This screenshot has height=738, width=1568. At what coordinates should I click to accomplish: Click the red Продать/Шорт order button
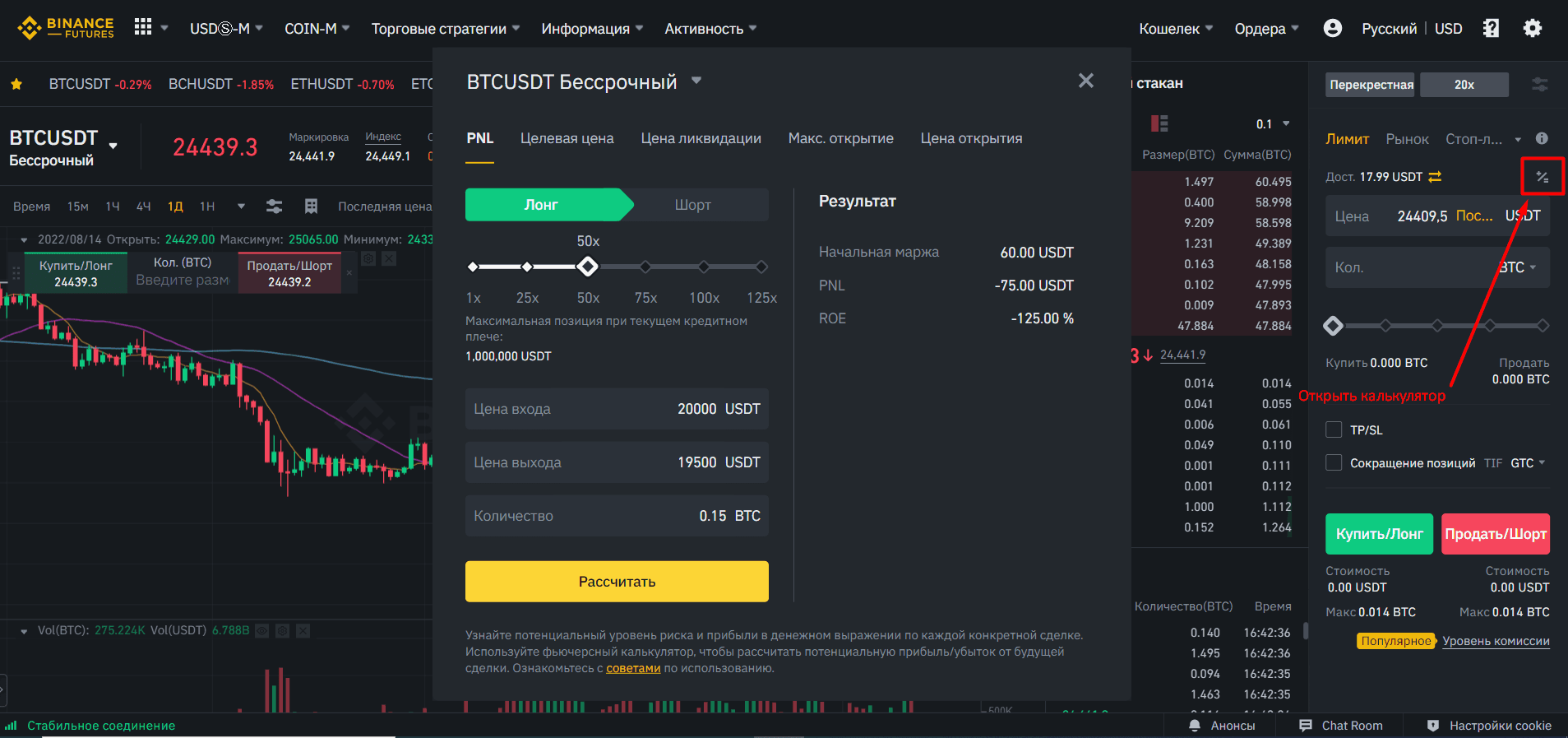(x=1496, y=534)
